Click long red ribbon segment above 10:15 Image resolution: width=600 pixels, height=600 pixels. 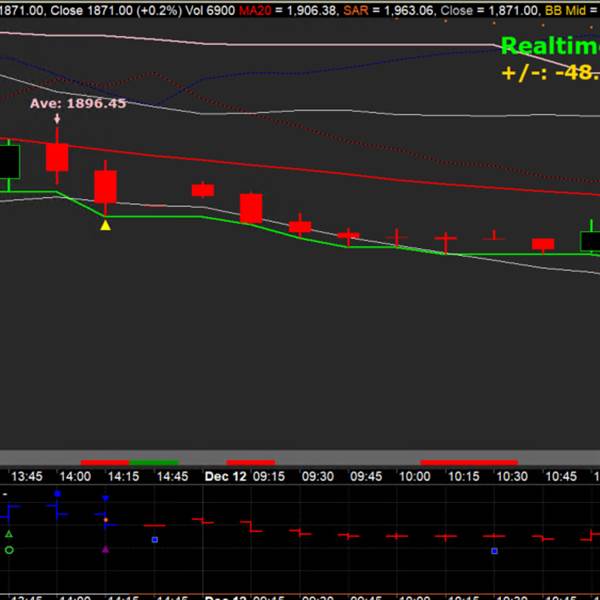[x=469, y=462]
